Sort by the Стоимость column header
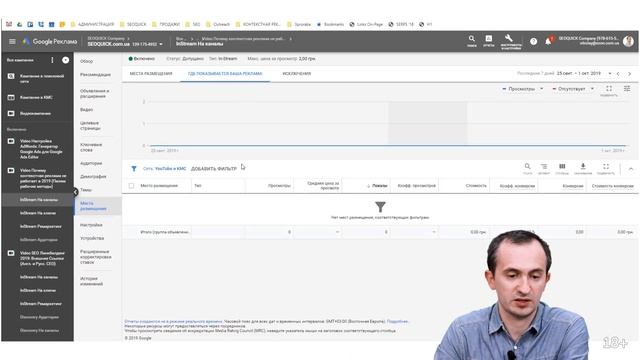The height and width of the screenshot is (360, 640). [x=476, y=186]
